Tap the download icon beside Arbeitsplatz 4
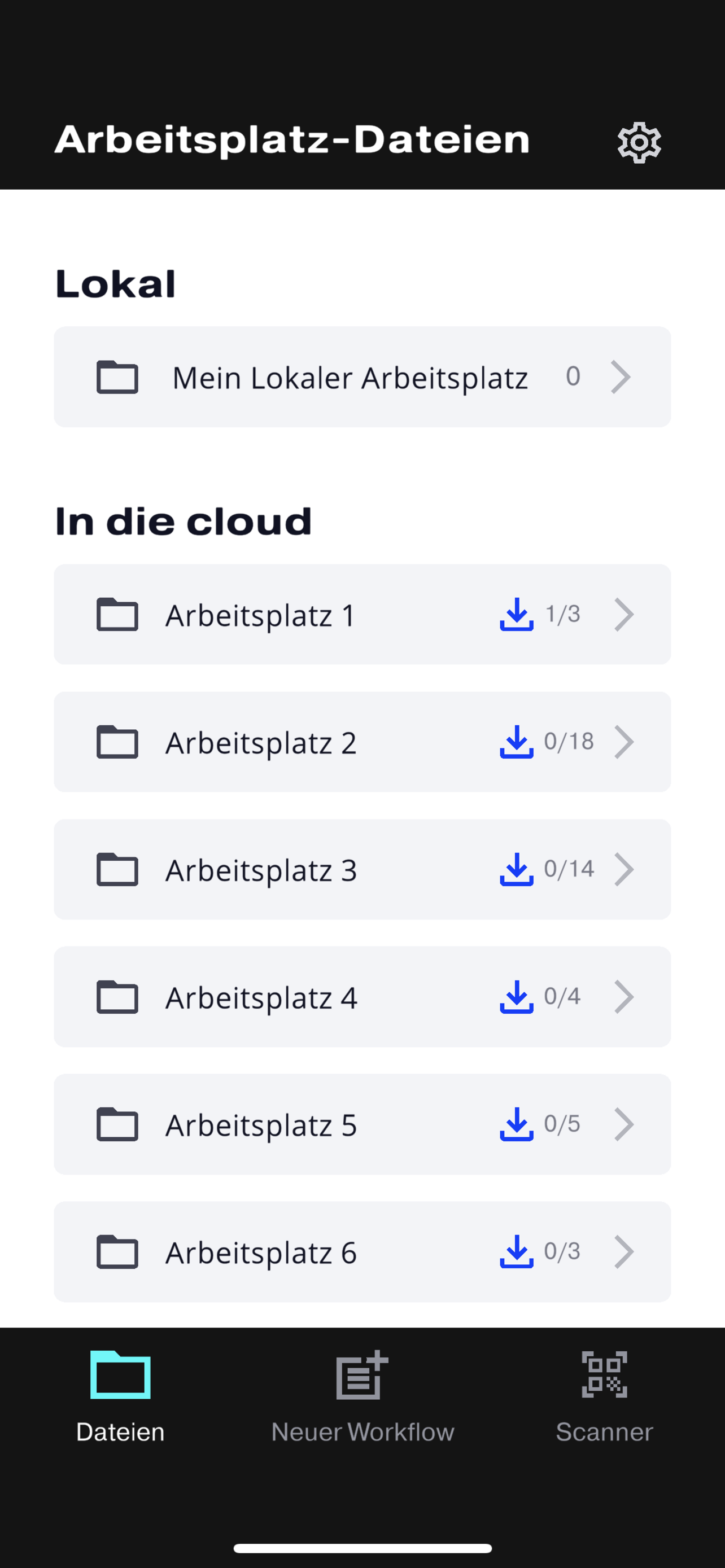725x1568 pixels. click(516, 996)
